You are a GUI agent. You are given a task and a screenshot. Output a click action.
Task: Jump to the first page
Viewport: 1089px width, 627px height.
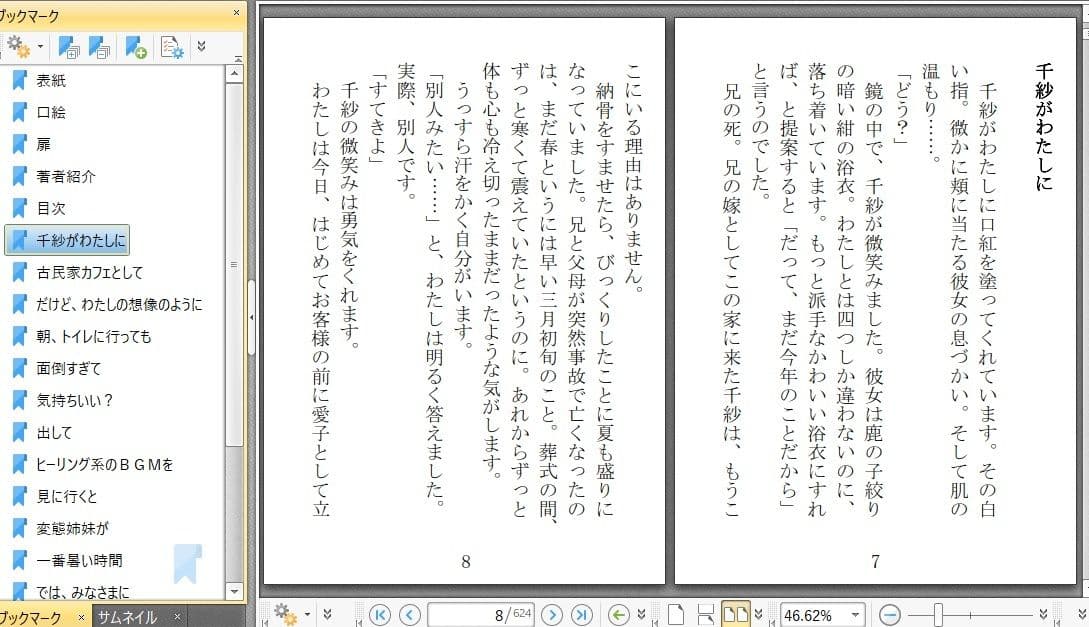click(379, 614)
